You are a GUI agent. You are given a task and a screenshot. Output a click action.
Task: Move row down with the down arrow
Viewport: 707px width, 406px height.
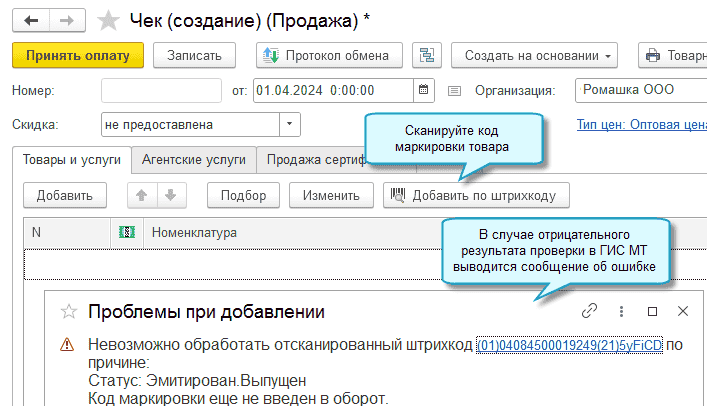tap(171, 195)
